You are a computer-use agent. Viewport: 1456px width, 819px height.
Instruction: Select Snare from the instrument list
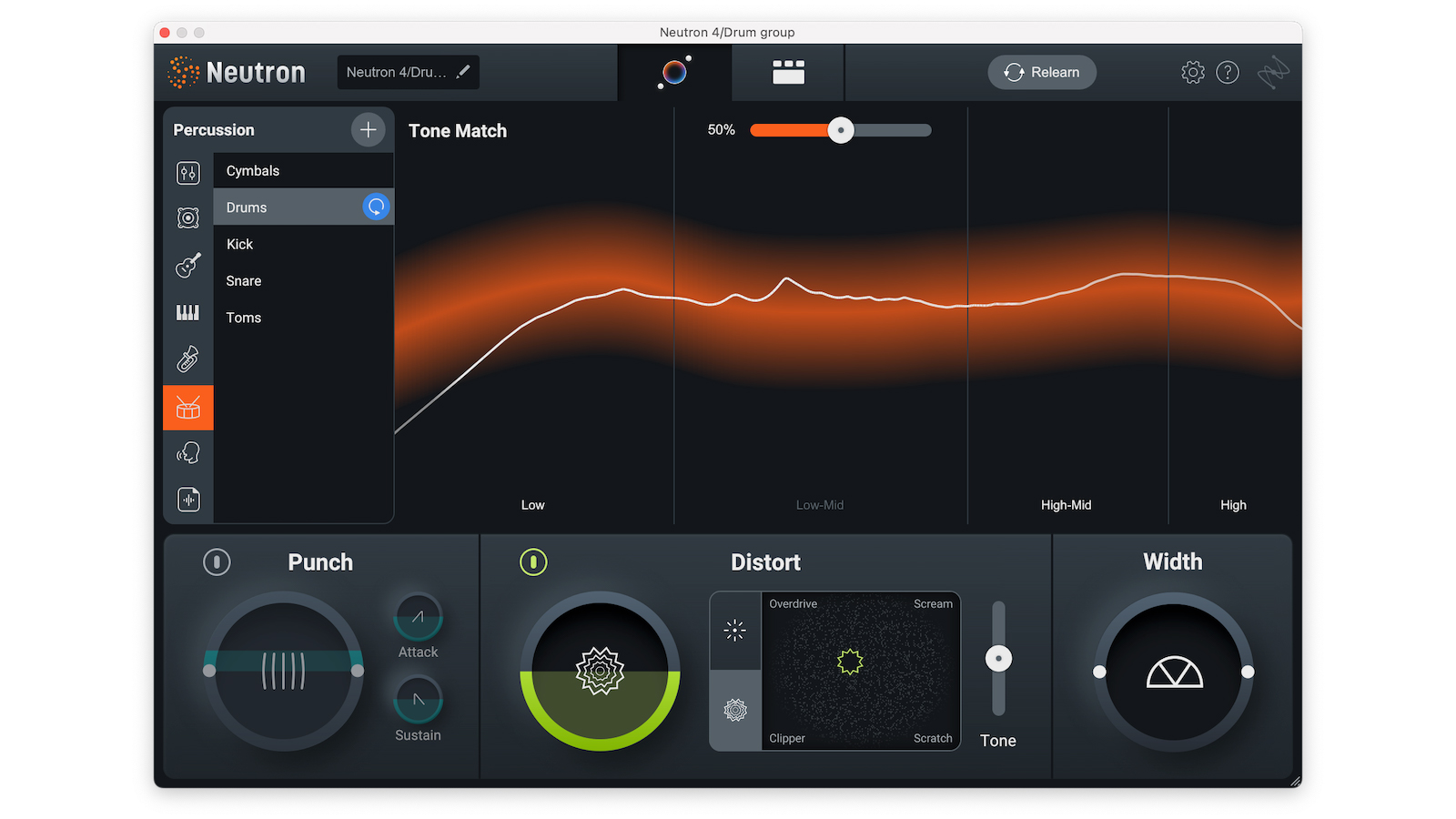(x=243, y=280)
